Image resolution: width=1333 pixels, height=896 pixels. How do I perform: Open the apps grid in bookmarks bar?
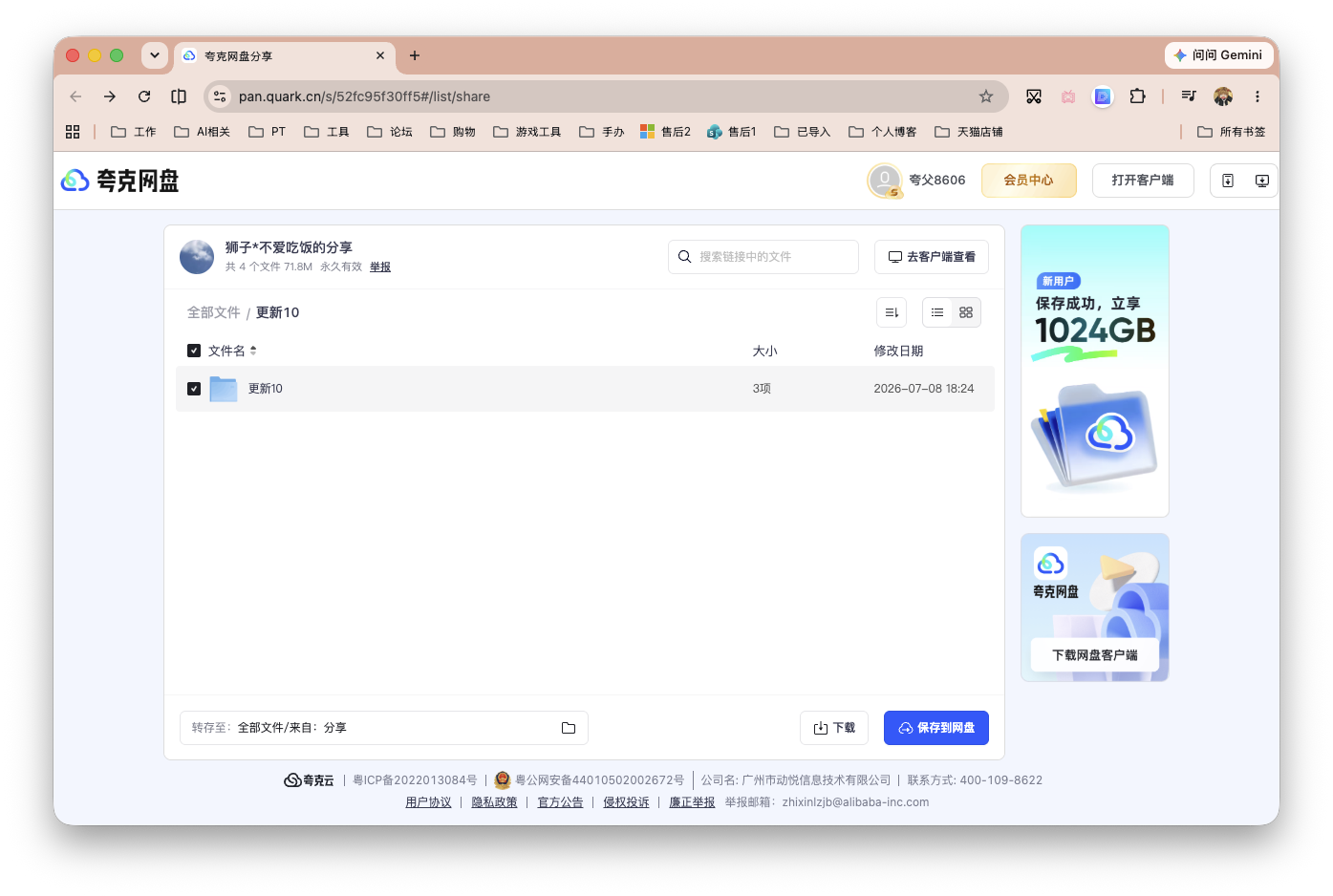tap(73, 132)
